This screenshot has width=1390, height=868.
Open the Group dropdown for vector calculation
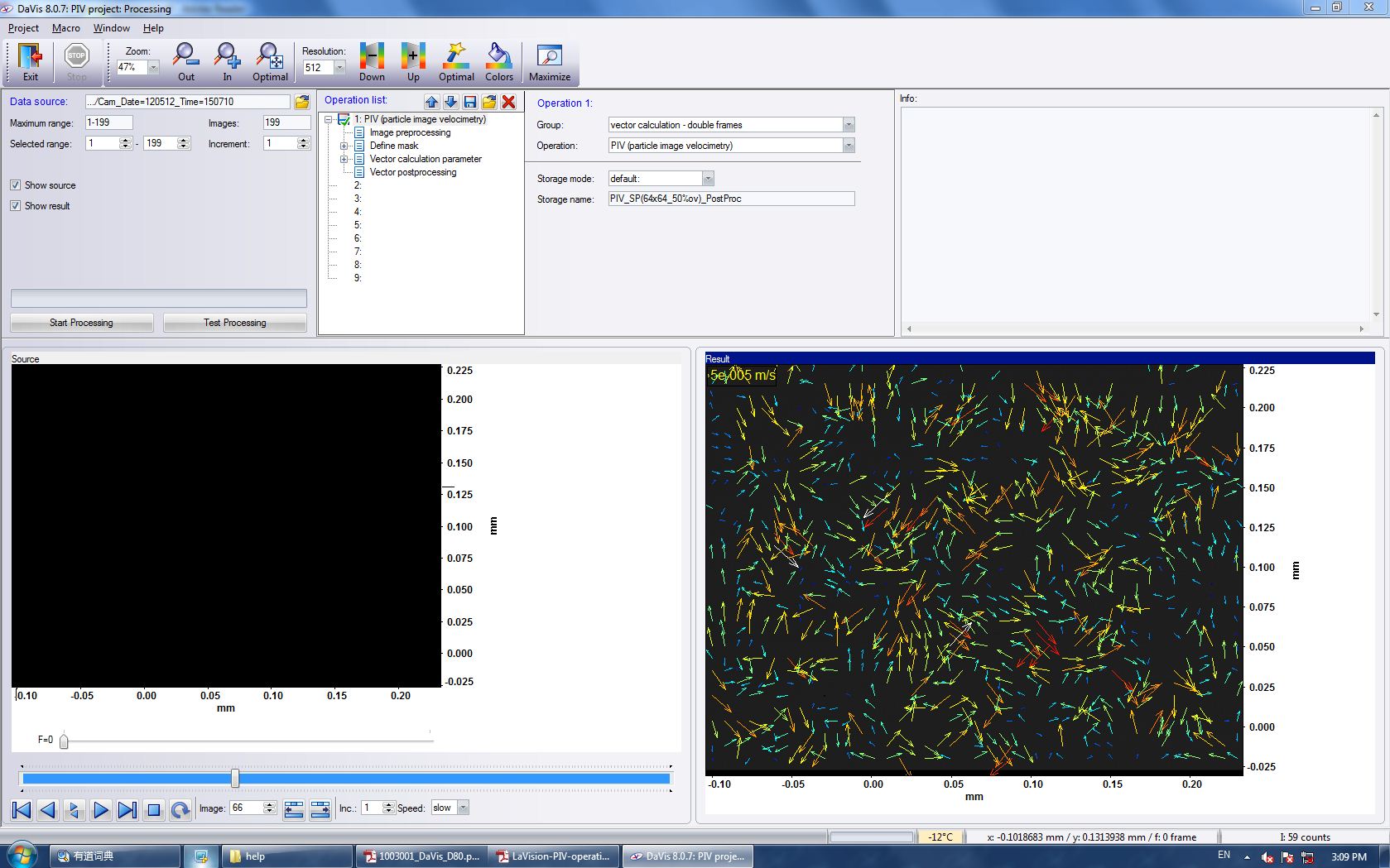(848, 125)
